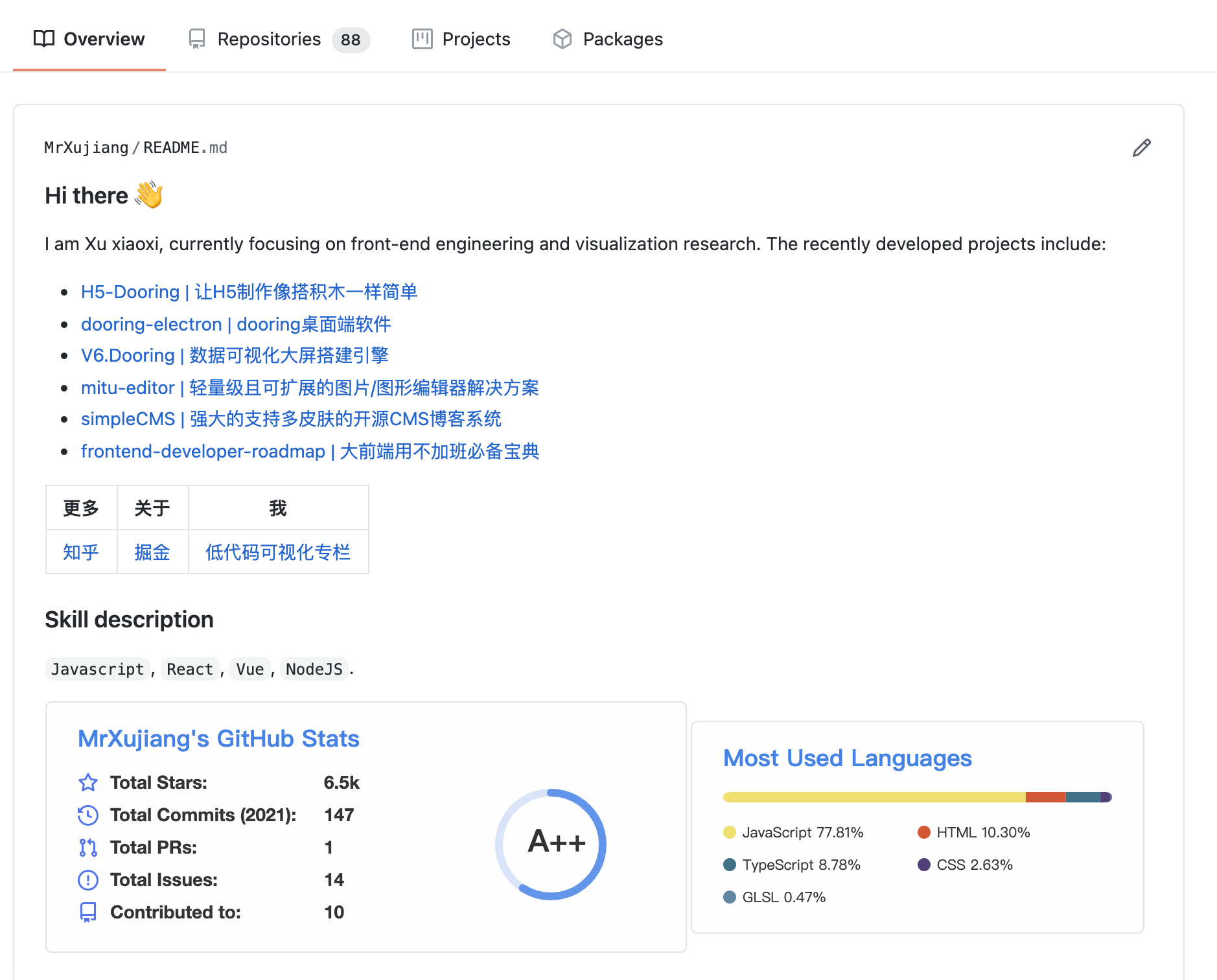Open the 低代码可视化专栏 link
Image resolution: width=1217 pixels, height=980 pixels.
pos(278,552)
